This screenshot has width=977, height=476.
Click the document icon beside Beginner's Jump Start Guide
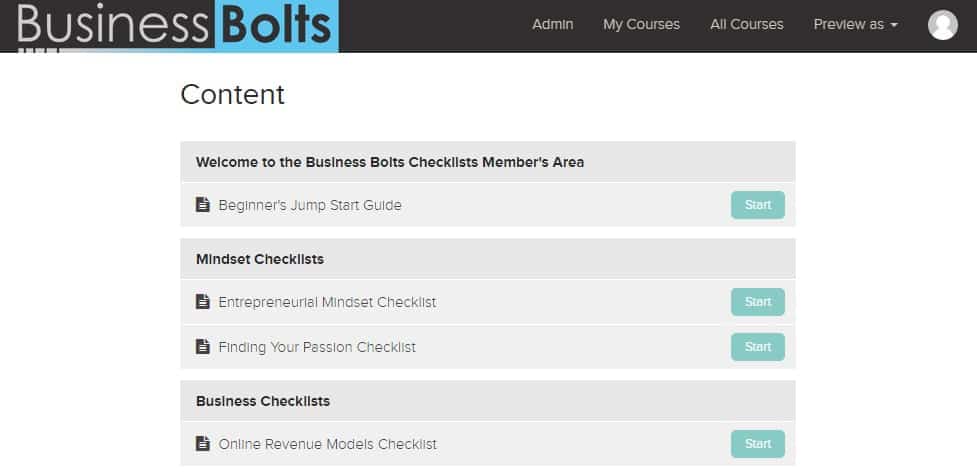203,205
